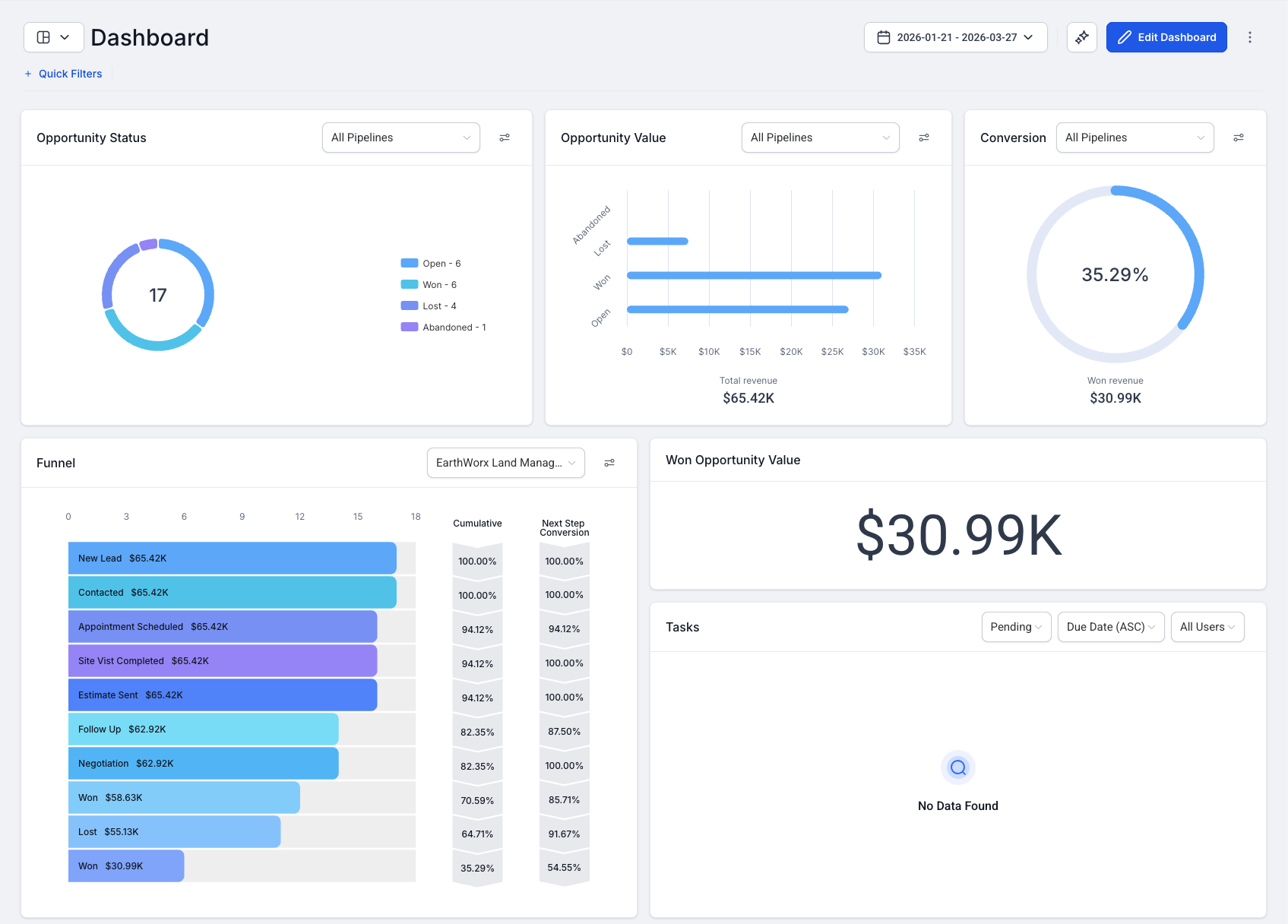
Task: Open the Due Date (ASC) sort option
Action: [1110, 627]
